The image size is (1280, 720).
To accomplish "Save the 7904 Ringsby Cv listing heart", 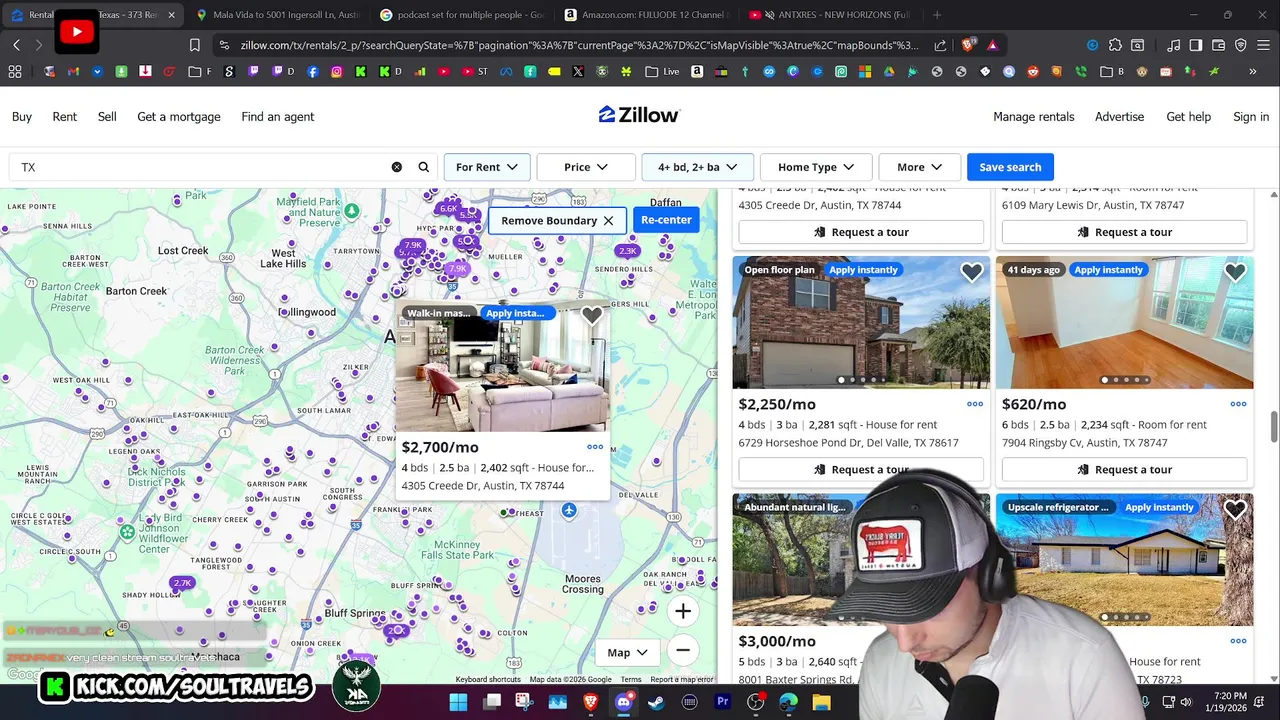I will click(x=1235, y=272).
